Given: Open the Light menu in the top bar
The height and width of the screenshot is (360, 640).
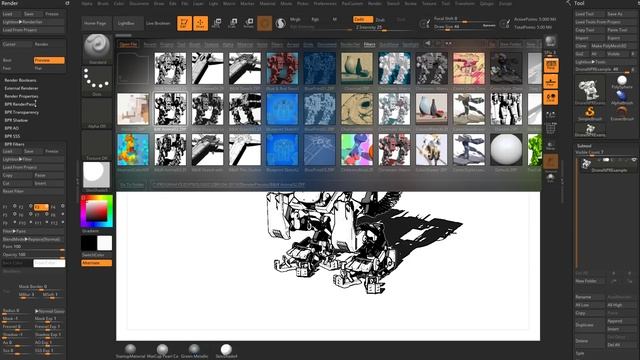Looking at the screenshot, I should click(213, 3).
